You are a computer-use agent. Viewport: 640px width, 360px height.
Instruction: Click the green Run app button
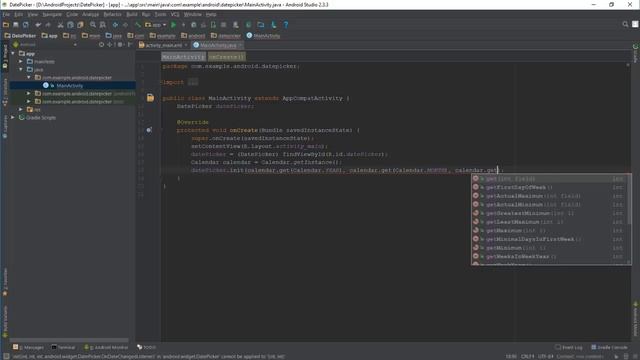tap(173, 25)
